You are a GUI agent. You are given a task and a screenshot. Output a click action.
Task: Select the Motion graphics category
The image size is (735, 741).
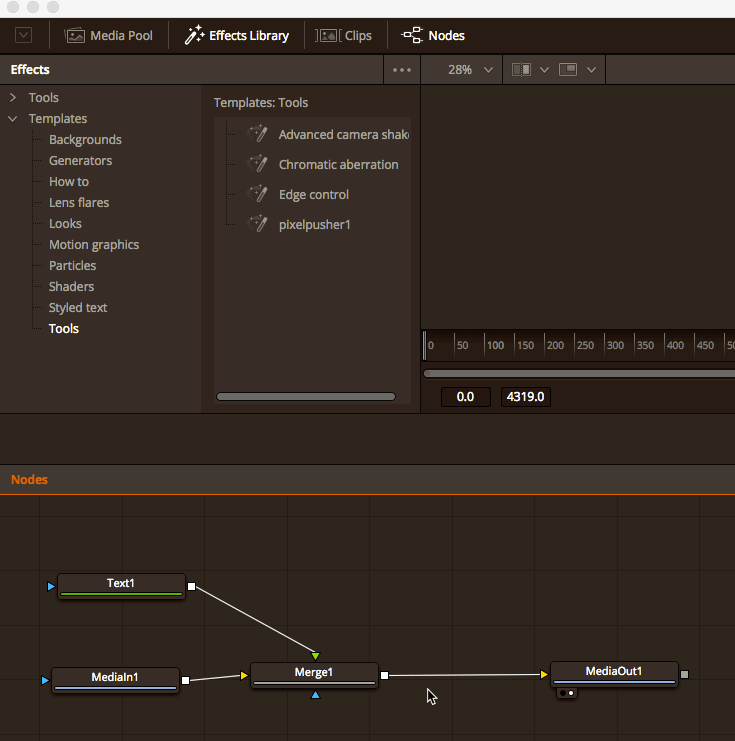click(x=94, y=244)
